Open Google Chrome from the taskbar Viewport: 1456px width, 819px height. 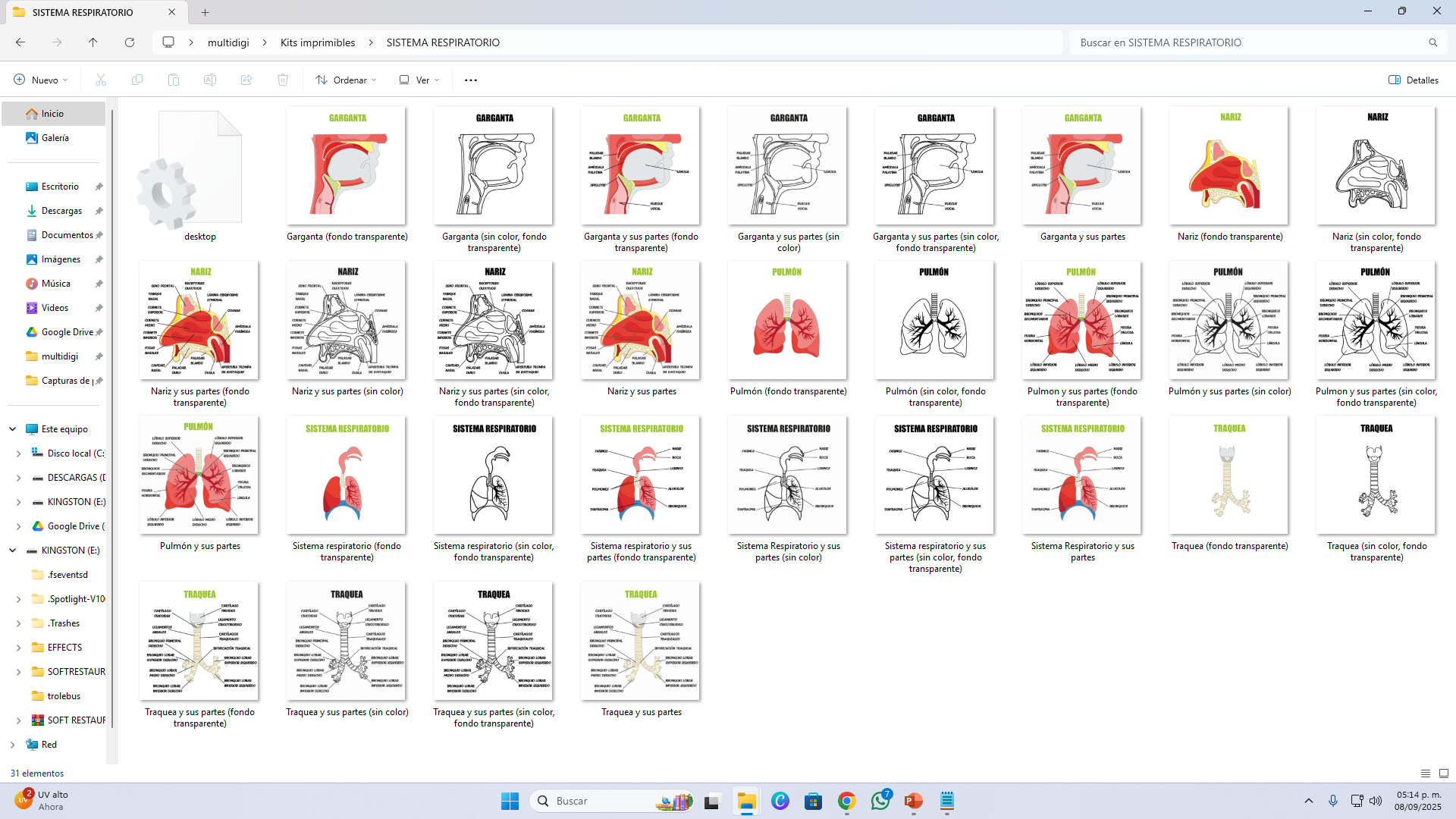pos(846,801)
